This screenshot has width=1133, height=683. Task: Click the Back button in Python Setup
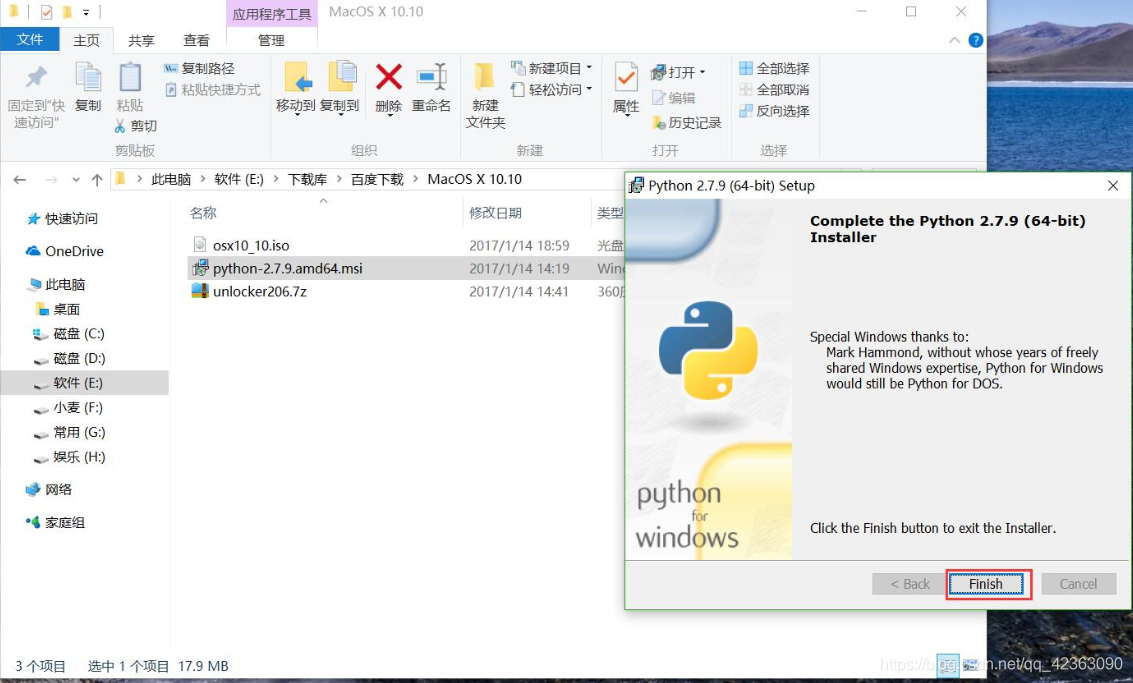coord(910,584)
